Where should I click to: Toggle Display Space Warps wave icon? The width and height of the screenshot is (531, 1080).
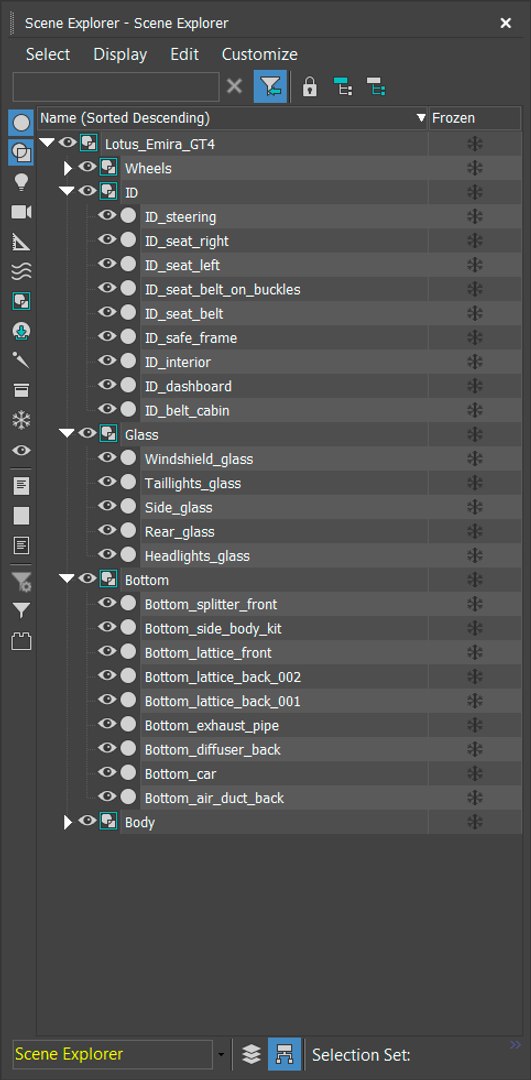(21, 271)
